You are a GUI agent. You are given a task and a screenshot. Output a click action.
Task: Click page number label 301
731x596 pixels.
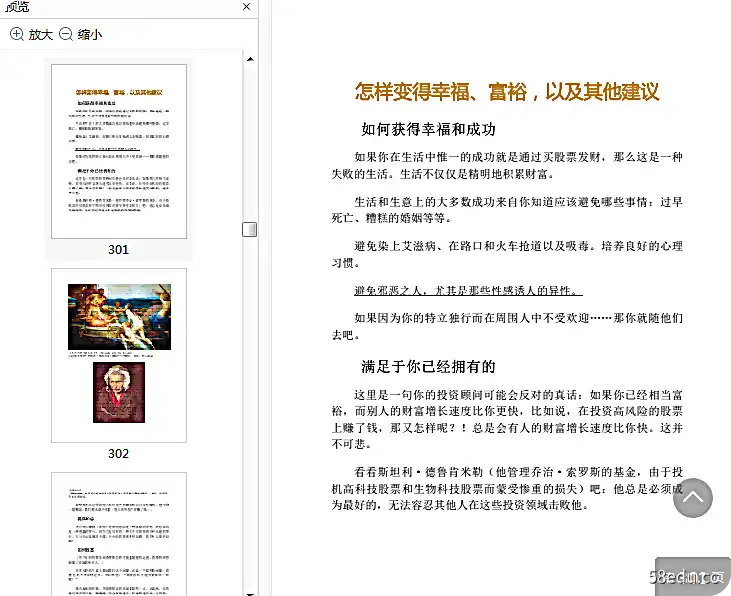click(118, 249)
